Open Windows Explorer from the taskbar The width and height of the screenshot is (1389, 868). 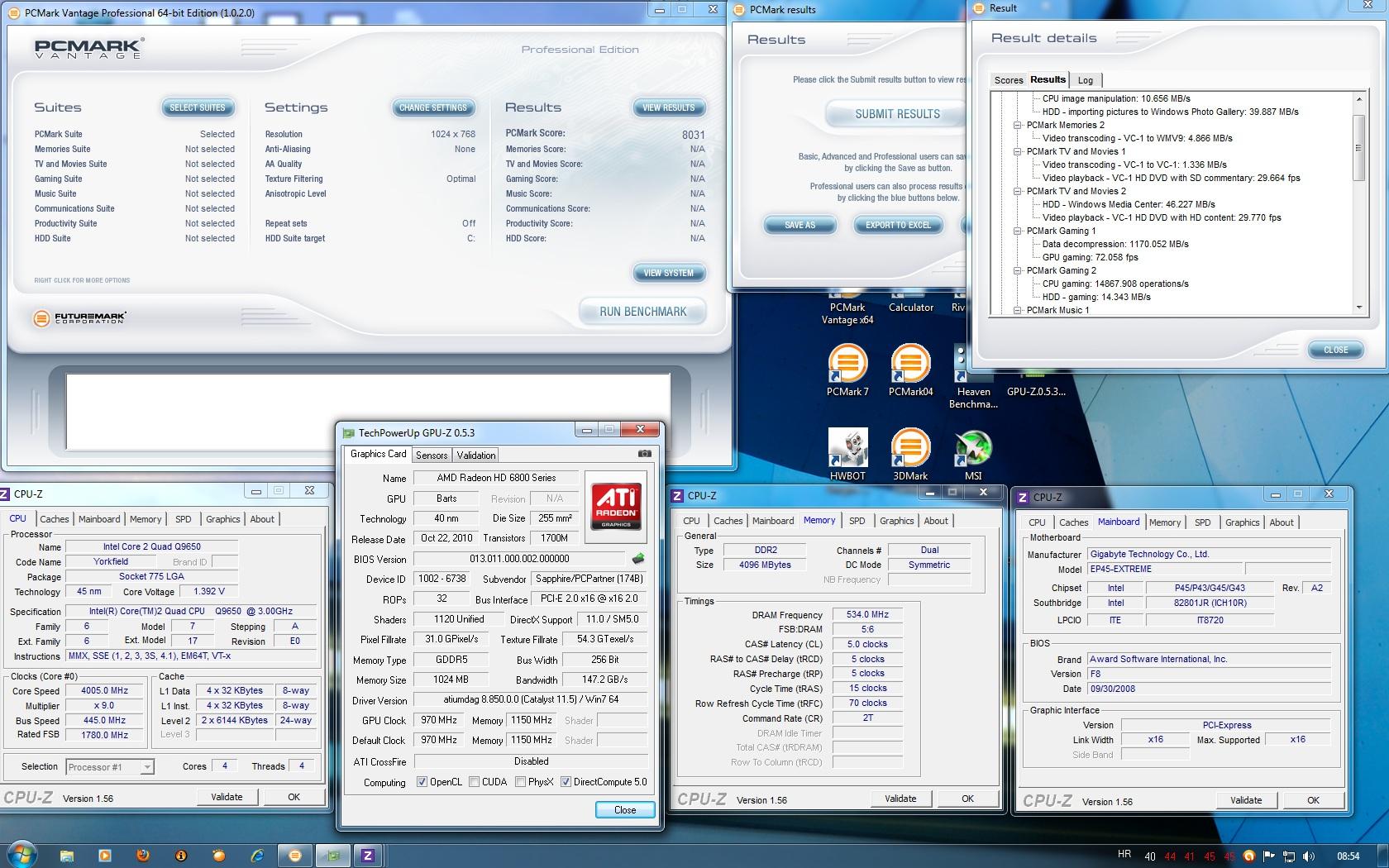(x=67, y=856)
